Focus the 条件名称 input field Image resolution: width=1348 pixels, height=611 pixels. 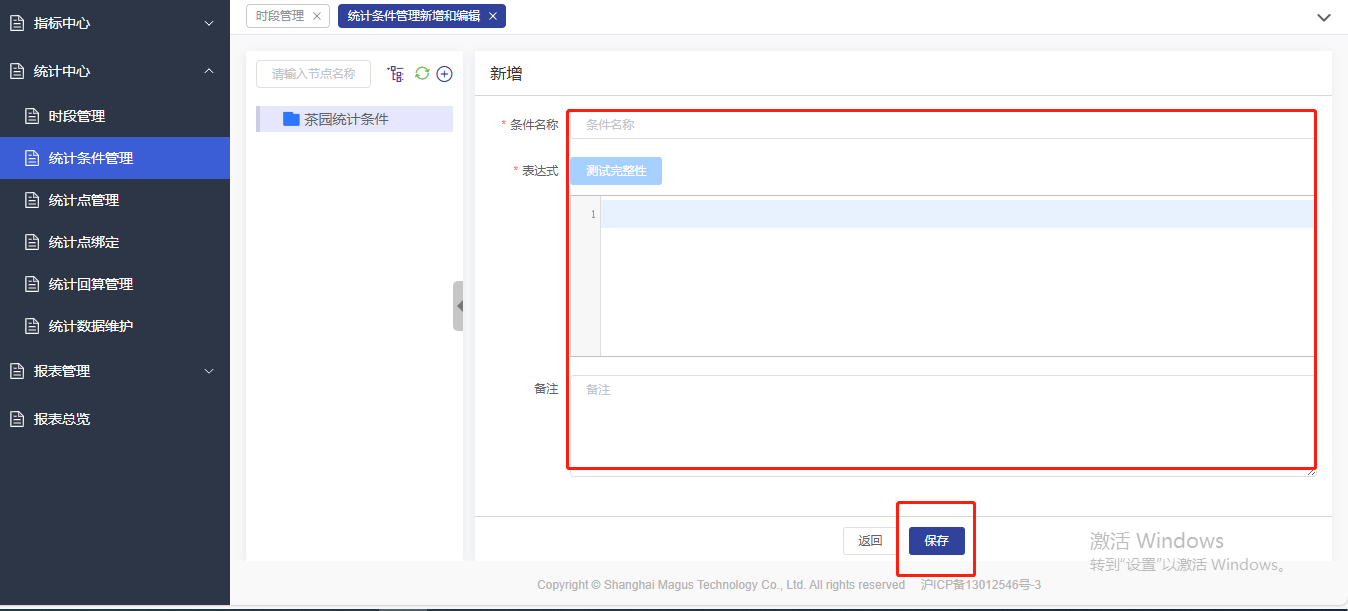pyautogui.click(x=940, y=125)
